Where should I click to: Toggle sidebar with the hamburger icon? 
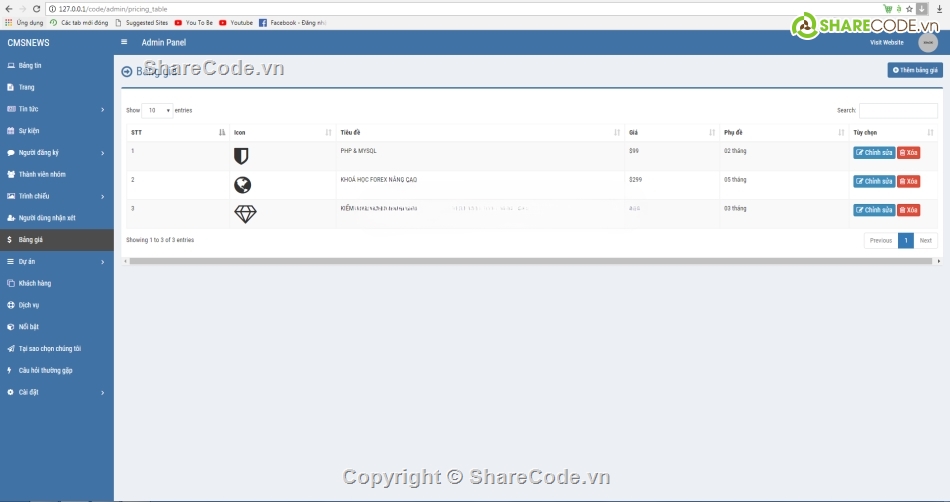(124, 42)
